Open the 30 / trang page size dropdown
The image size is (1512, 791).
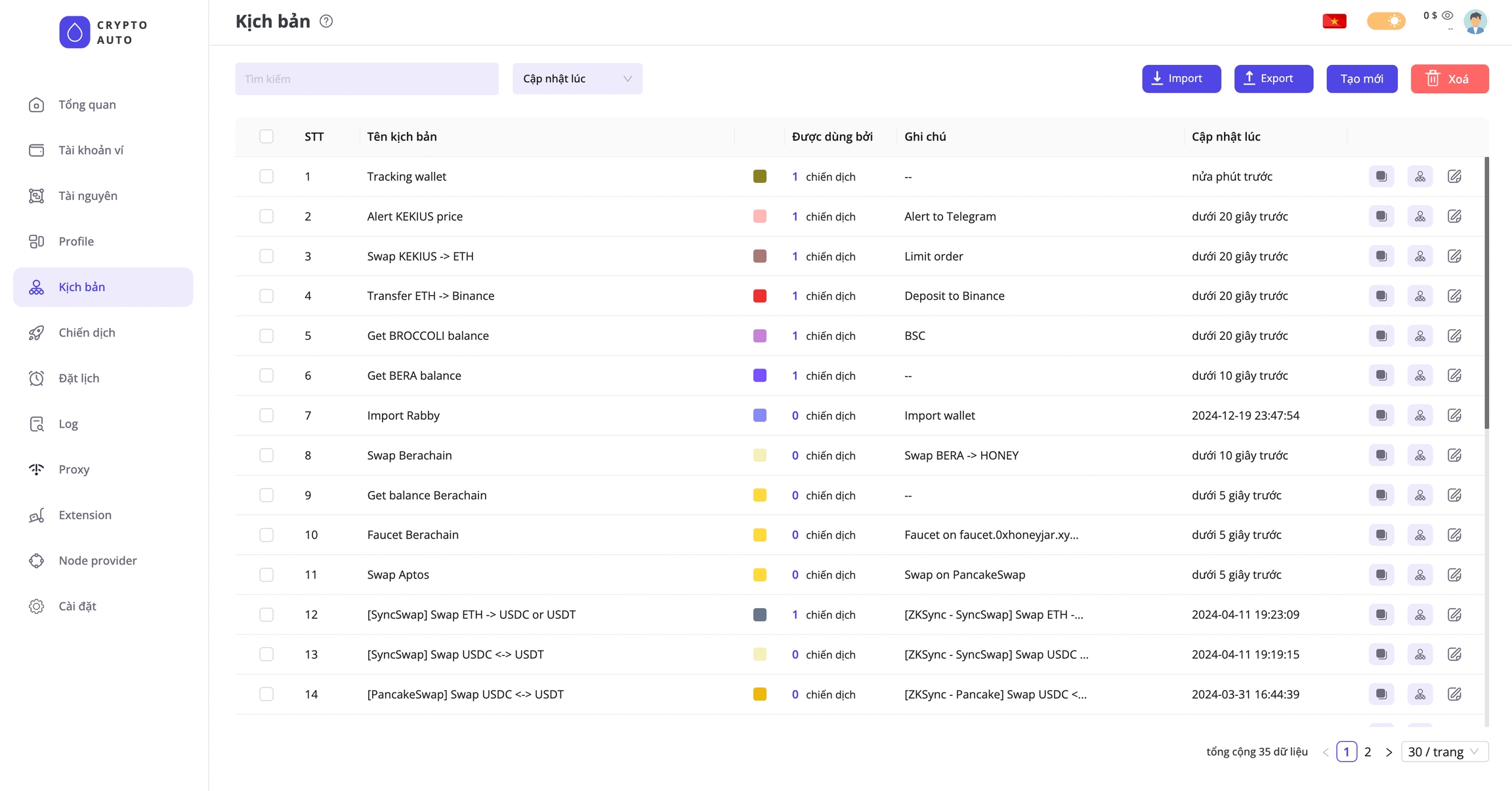click(1444, 752)
